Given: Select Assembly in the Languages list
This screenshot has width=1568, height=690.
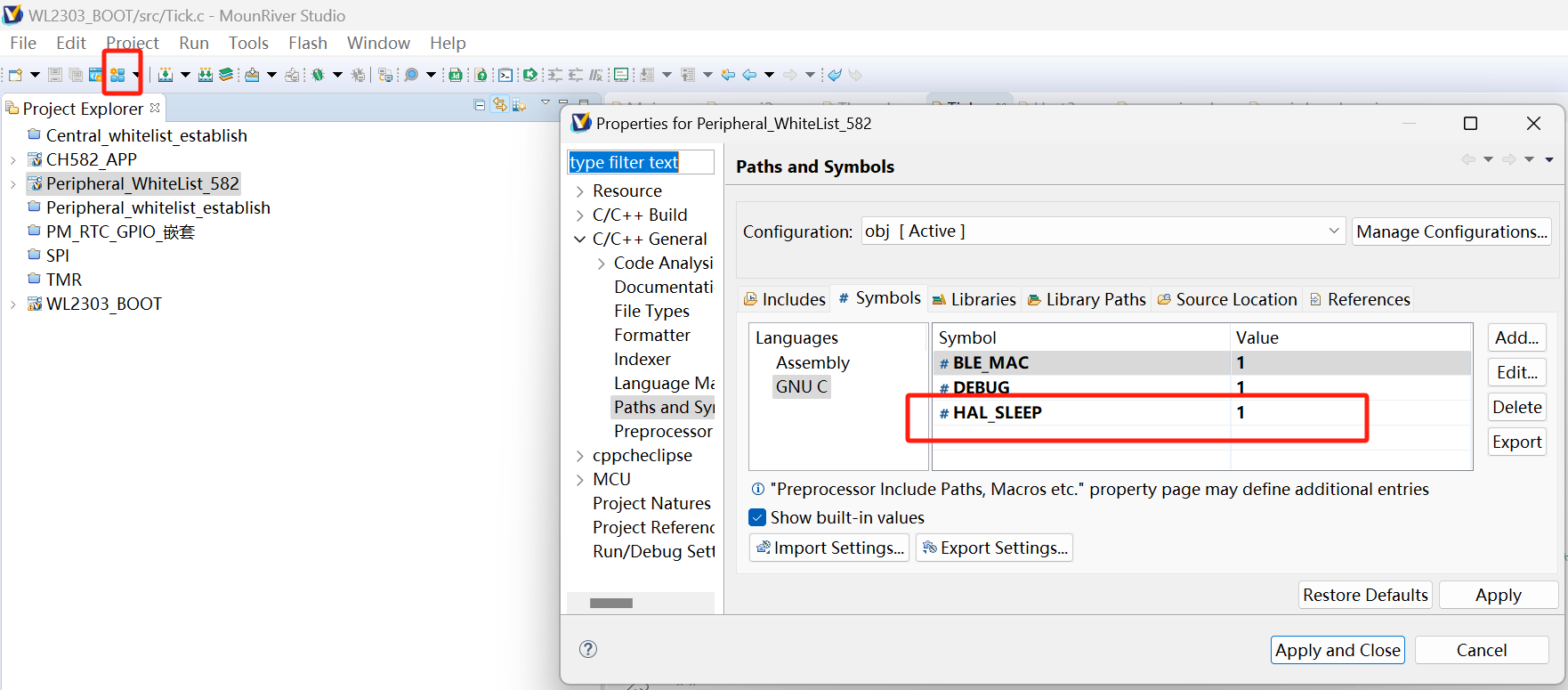Looking at the screenshot, I should [x=812, y=362].
